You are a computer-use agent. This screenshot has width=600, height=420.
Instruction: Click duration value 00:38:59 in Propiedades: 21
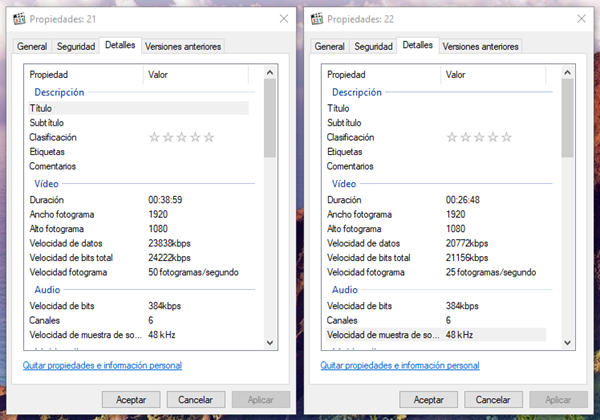pyautogui.click(x=165, y=200)
